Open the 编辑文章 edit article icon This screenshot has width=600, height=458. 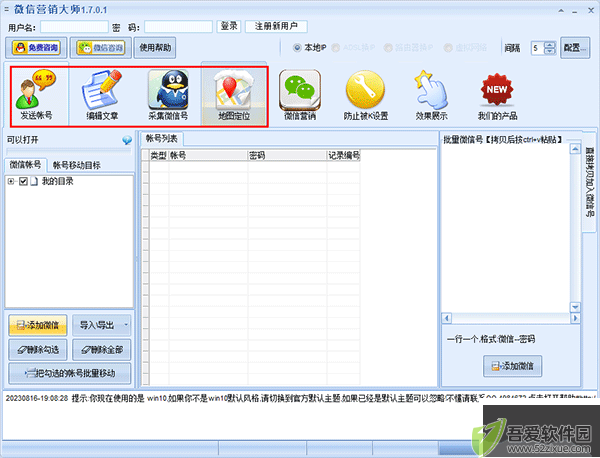coord(102,96)
